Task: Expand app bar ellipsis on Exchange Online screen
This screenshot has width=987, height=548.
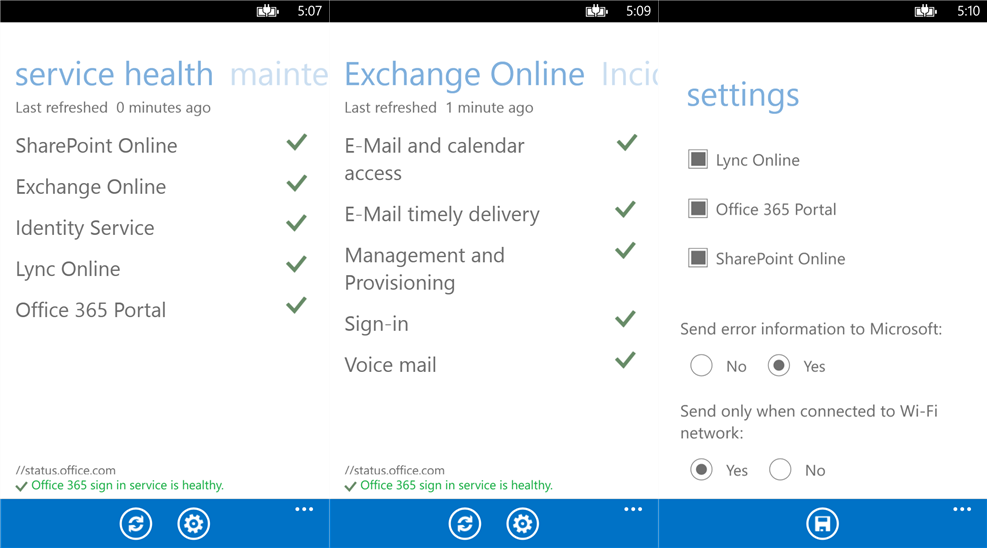Action: tap(633, 509)
